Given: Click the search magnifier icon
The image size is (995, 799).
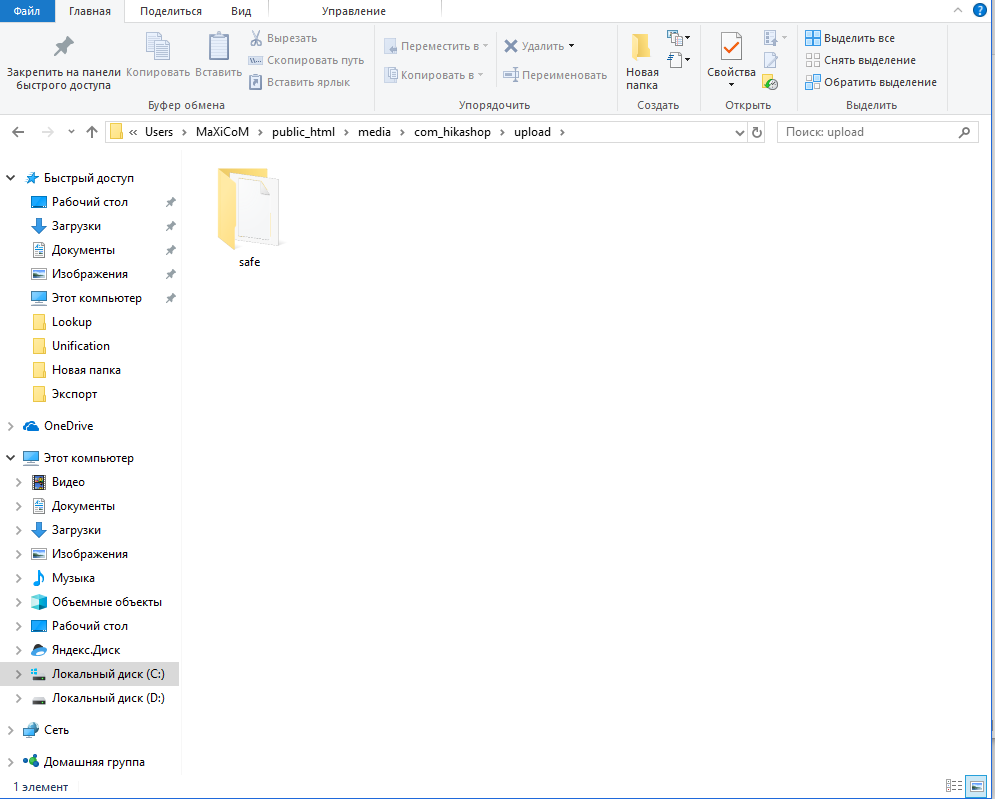Looking at the screenshot, I should coord(964,132).
